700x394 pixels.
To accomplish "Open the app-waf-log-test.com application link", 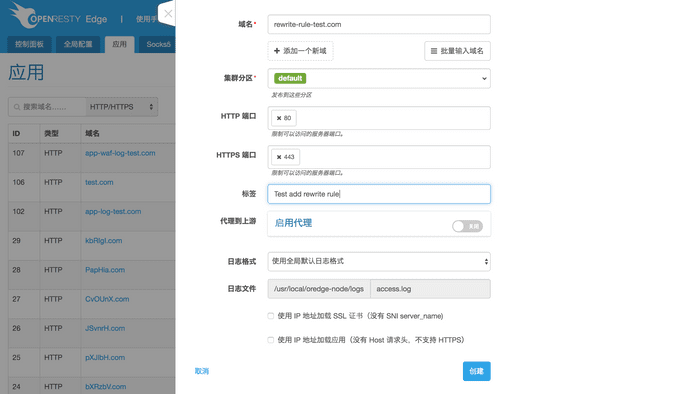I will point(120,153).
